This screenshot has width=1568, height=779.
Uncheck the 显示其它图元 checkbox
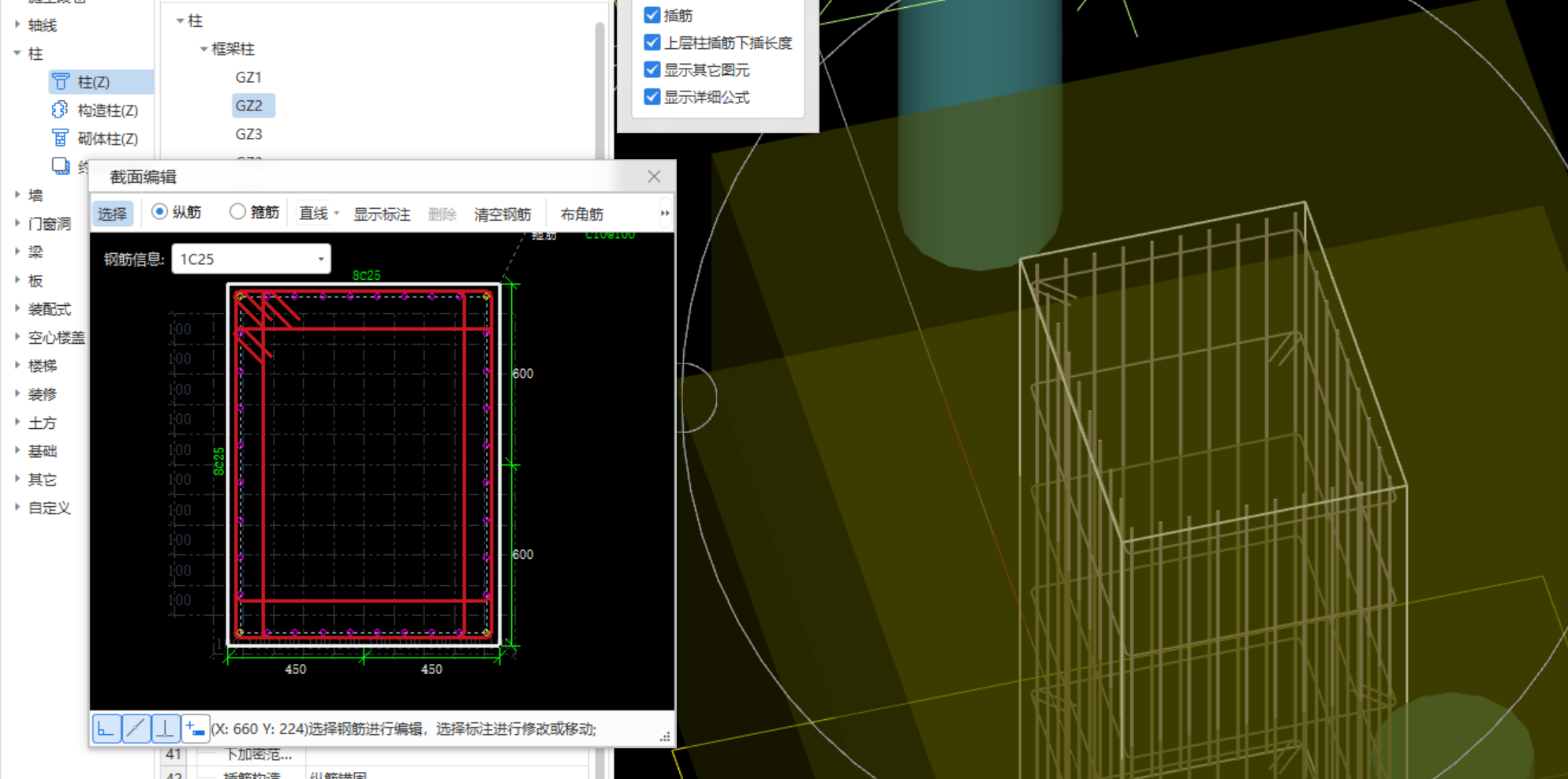[652, 69]
